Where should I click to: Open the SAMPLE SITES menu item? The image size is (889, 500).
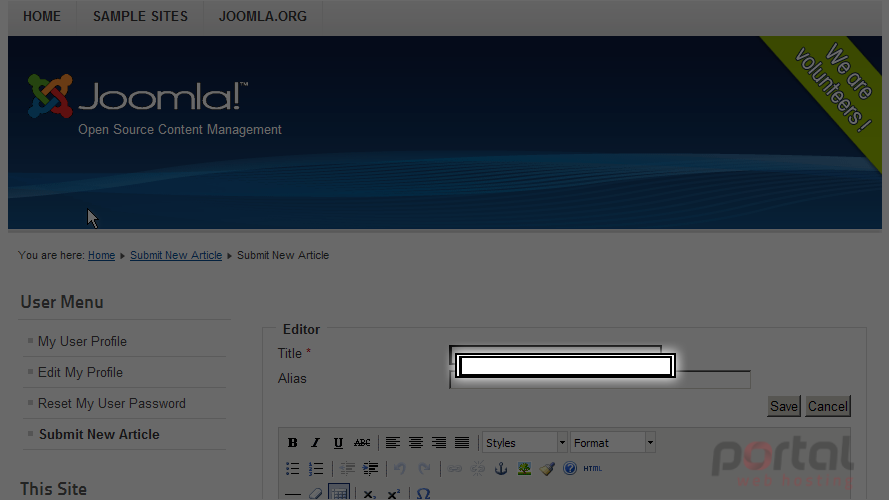coord(140,16)
